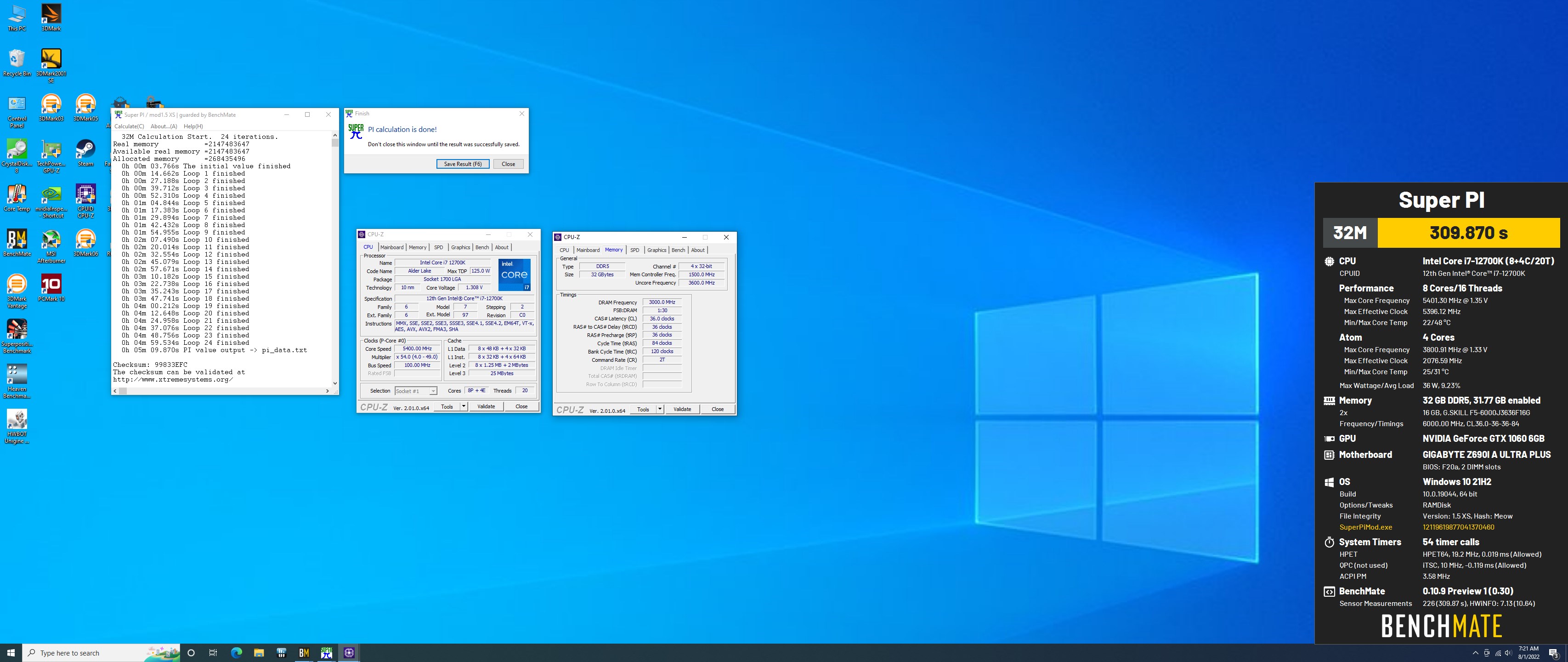1568x662 pixels.
Task: Open the Recycle Bin on the desktop
Action: [17, 63]
